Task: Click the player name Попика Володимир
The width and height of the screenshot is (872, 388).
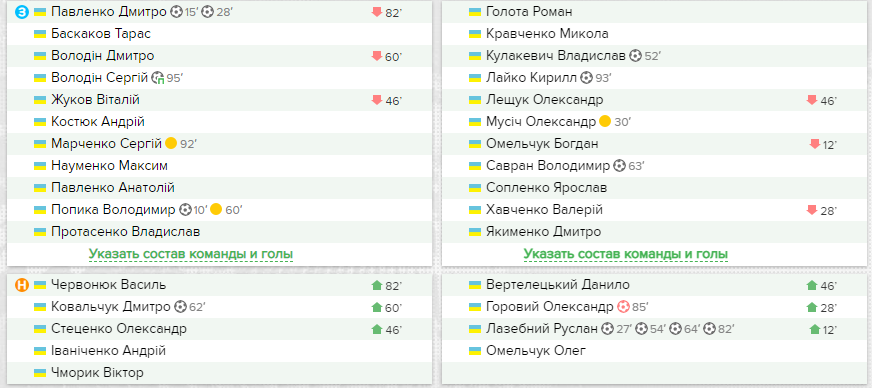Action: (113, 210)
